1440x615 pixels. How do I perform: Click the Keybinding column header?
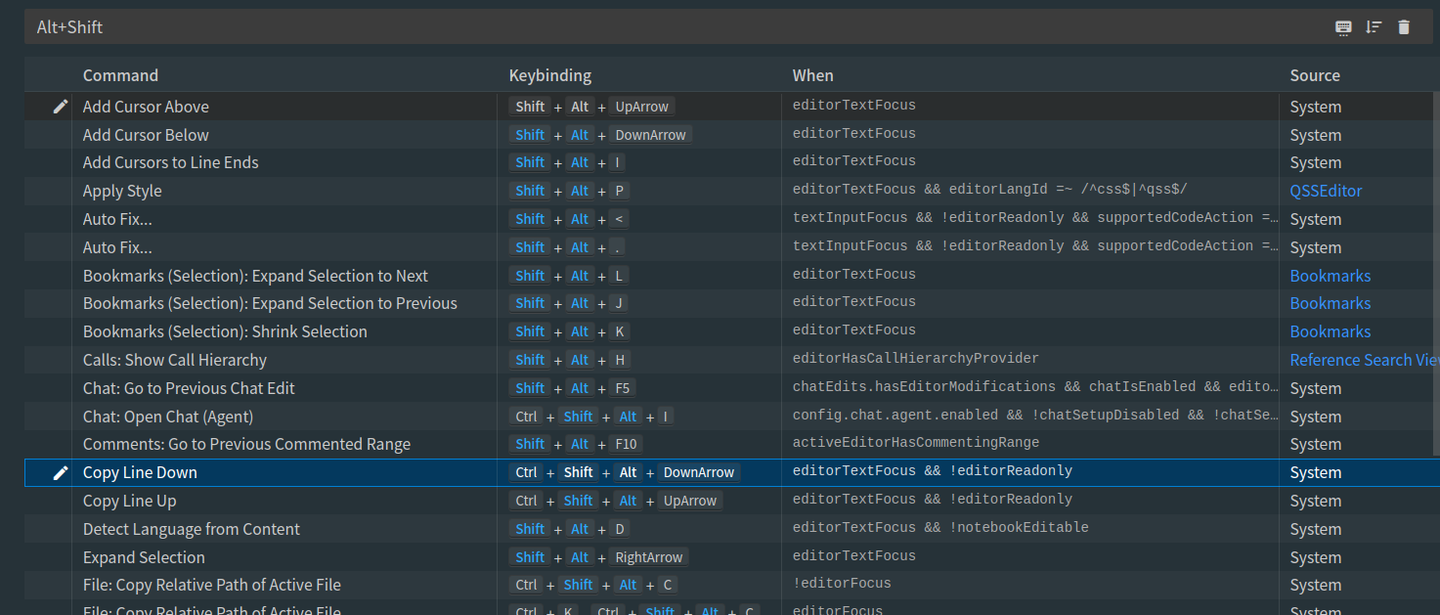click(550, 75)
